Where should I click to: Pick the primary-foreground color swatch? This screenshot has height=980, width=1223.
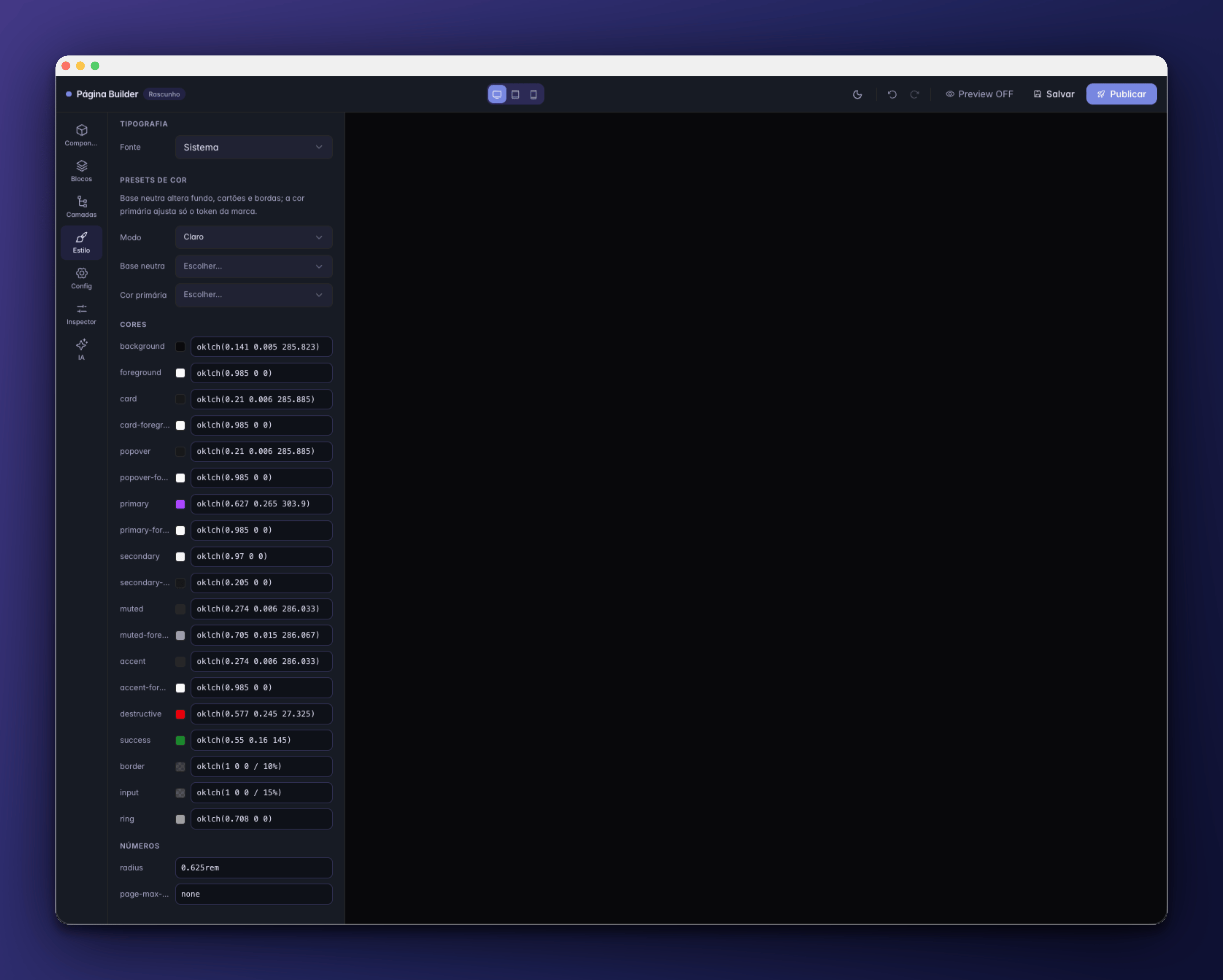181,530
